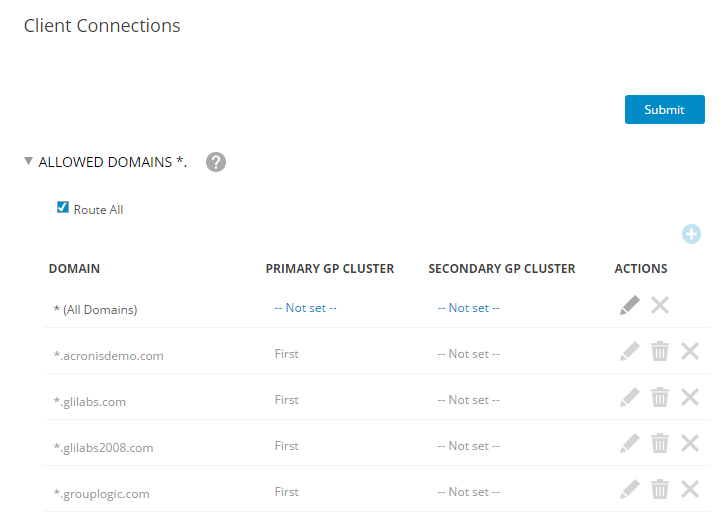Click the Primary GP Cluster column header
The width and height of the screenshot is (723, 524).
coord(329,268)
